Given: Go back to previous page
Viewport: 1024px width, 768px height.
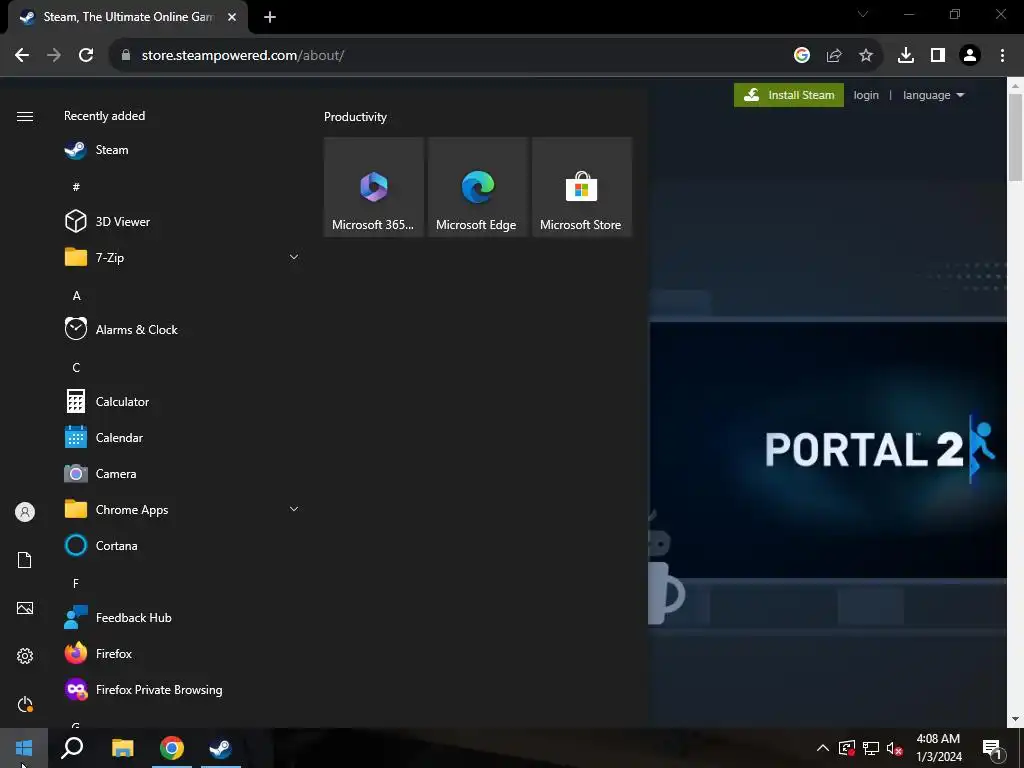Looking at the screenshot, I should (x=22, y=56).
